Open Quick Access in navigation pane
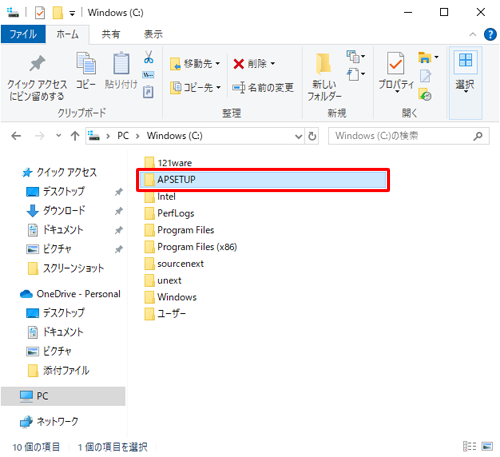This screenshot has height=457, width=500. (59, 172)
